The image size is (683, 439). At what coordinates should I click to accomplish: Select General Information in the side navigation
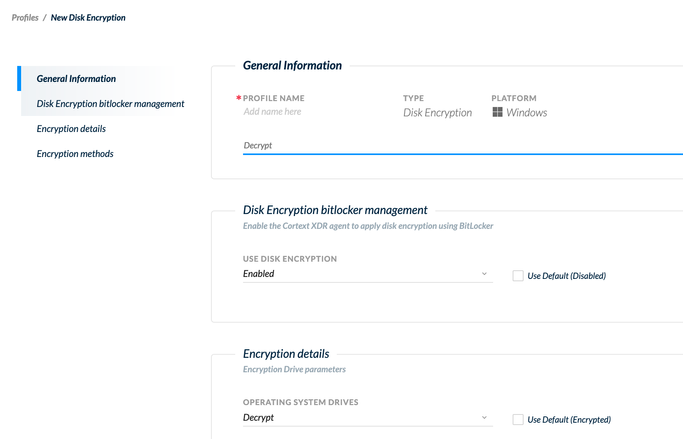(76, 78)
